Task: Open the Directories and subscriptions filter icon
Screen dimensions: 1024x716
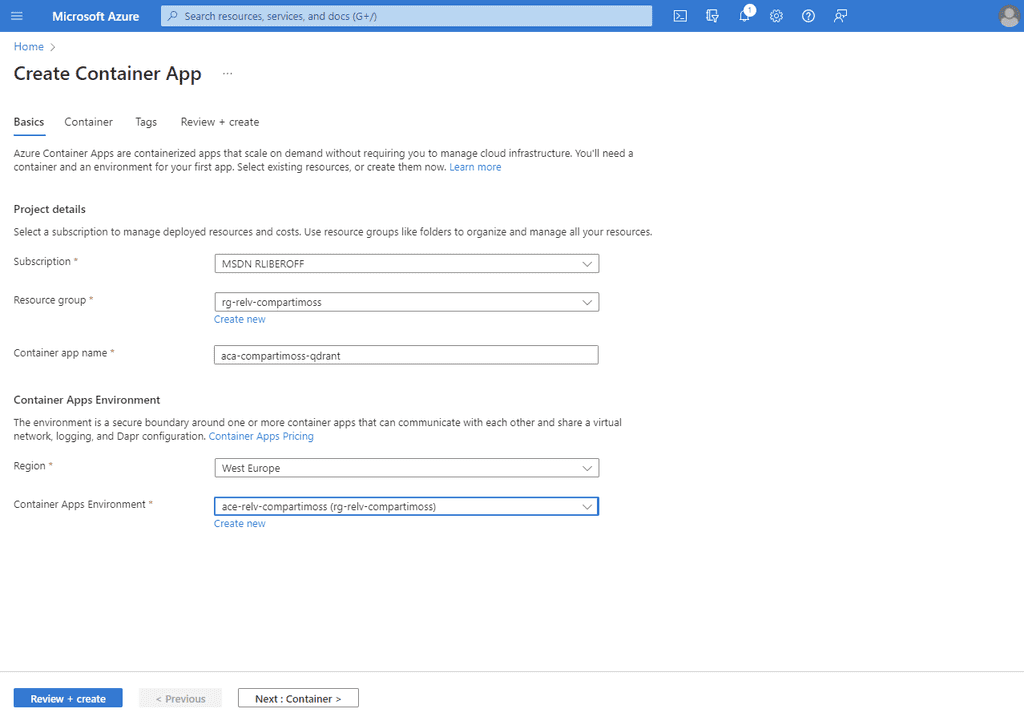Action: [x=712, y=16]
